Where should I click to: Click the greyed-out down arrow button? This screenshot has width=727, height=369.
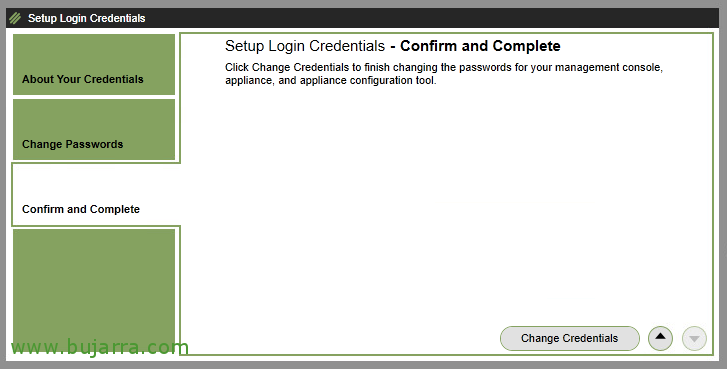pyautogui.click(x=694, y=338)
